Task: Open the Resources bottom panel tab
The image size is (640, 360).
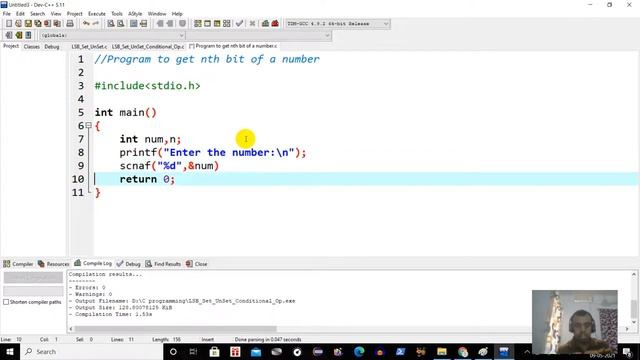Action: pos(53,264)
